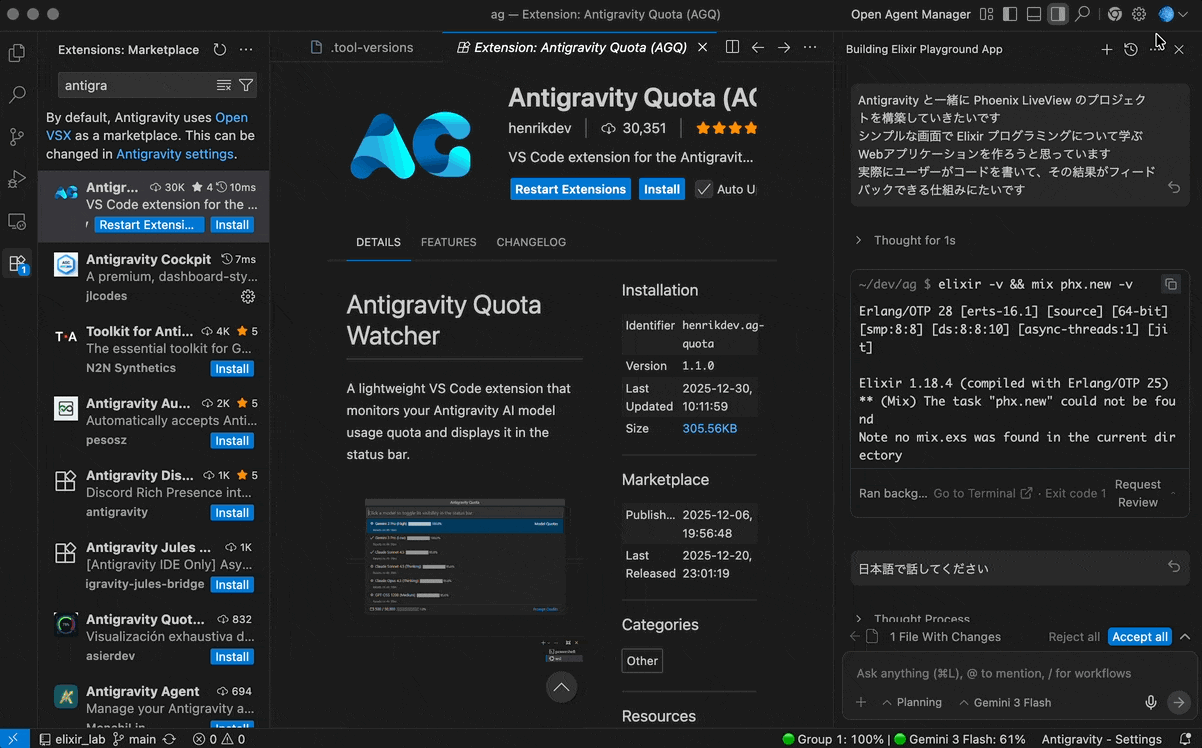Open account profile dropdown in title bar
The height and width of the screenshot is (748, 1202).
point(1173,14)
